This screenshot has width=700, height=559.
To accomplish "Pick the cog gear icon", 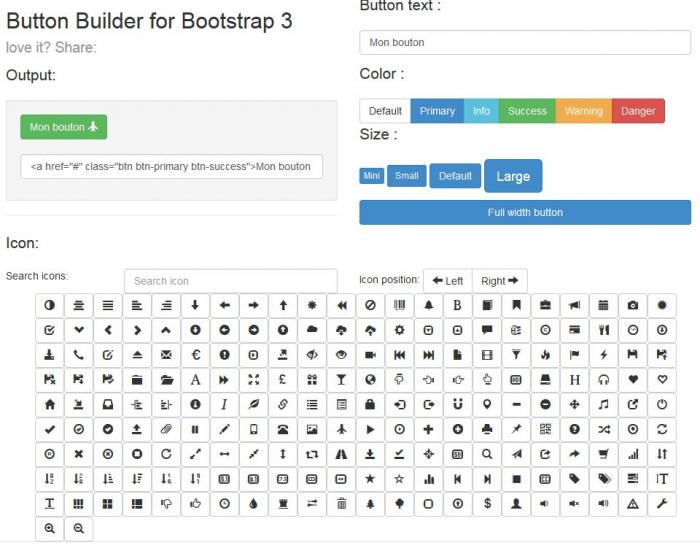I will [399, 330].
